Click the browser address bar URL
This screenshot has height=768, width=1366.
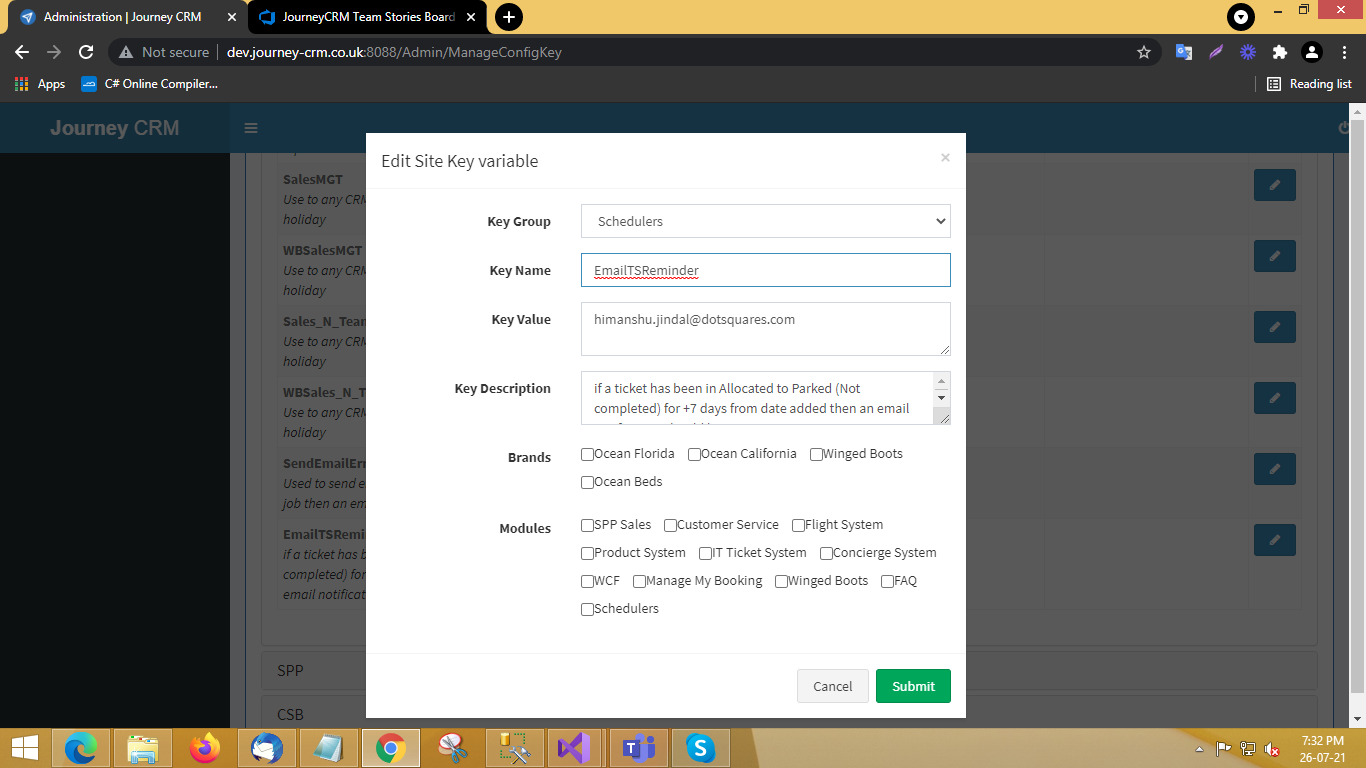coord(394,52)
